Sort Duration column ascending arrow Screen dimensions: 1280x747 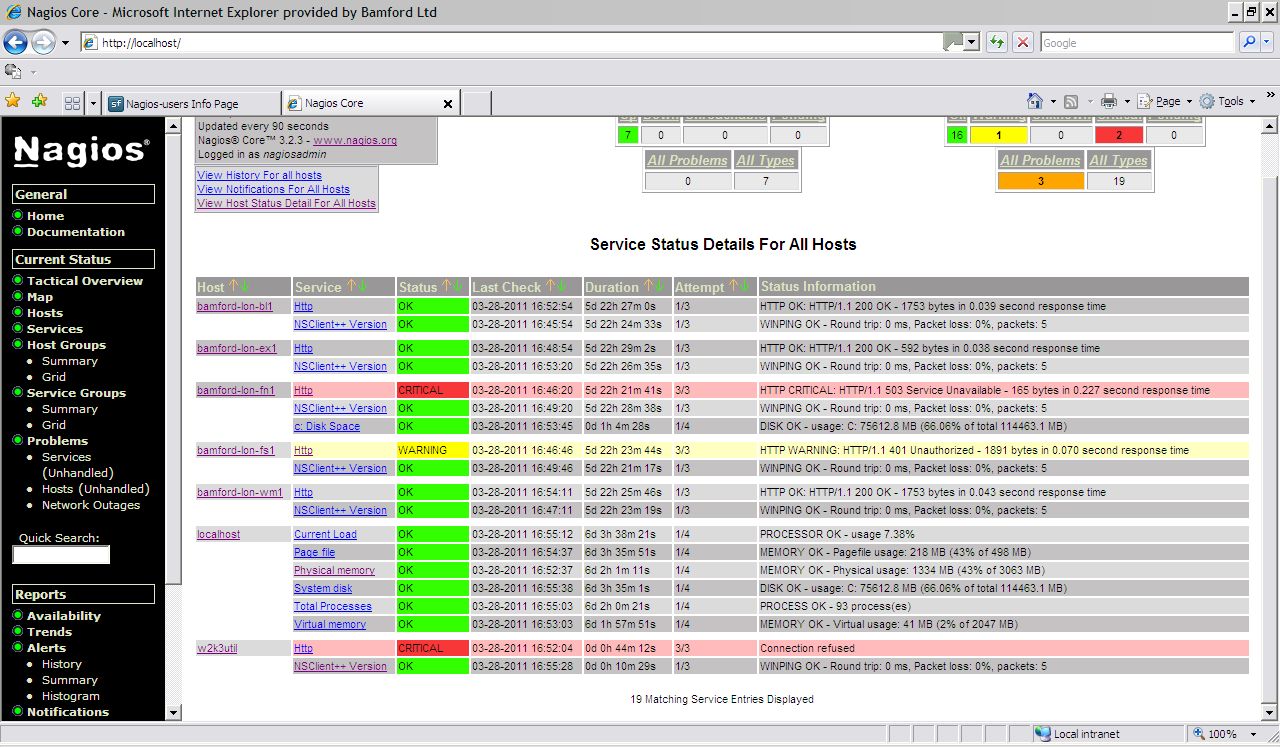(x=646, y=287)
